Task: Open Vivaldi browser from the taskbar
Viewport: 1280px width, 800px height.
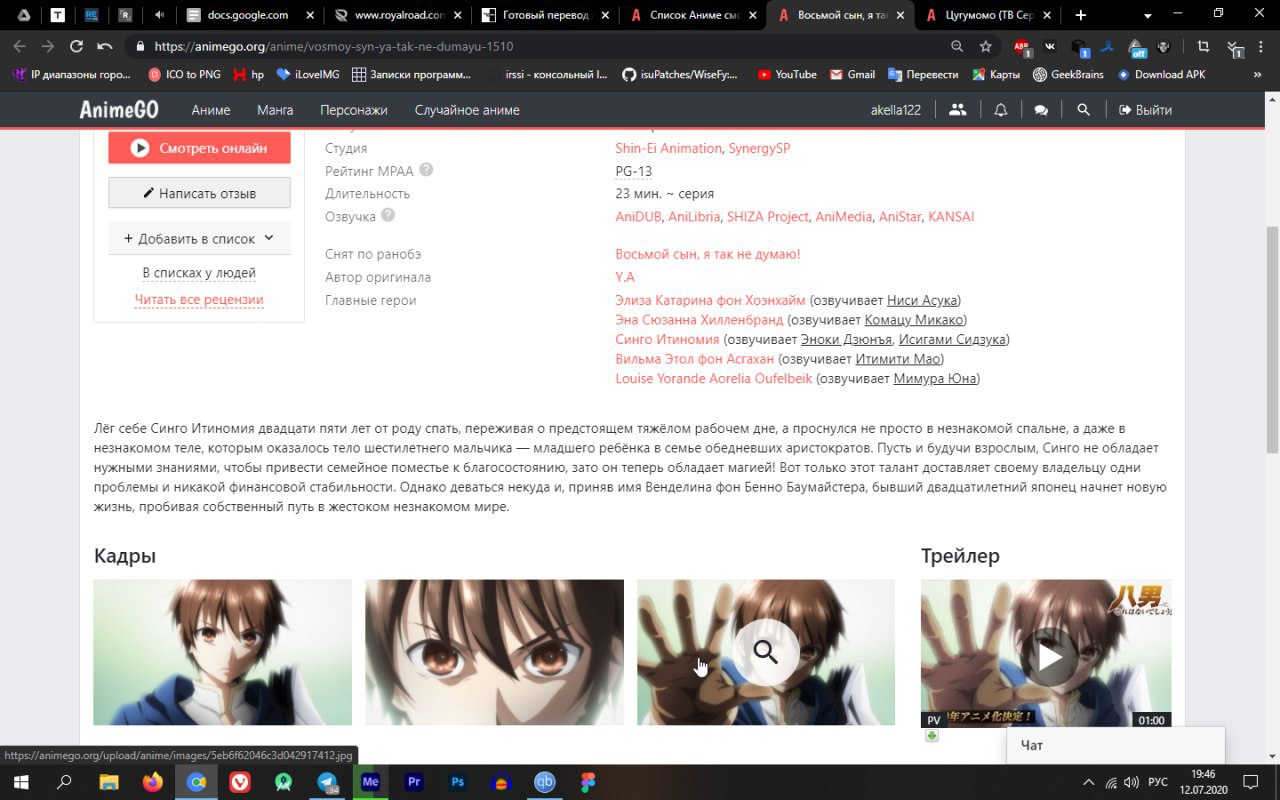Action: 240,782
